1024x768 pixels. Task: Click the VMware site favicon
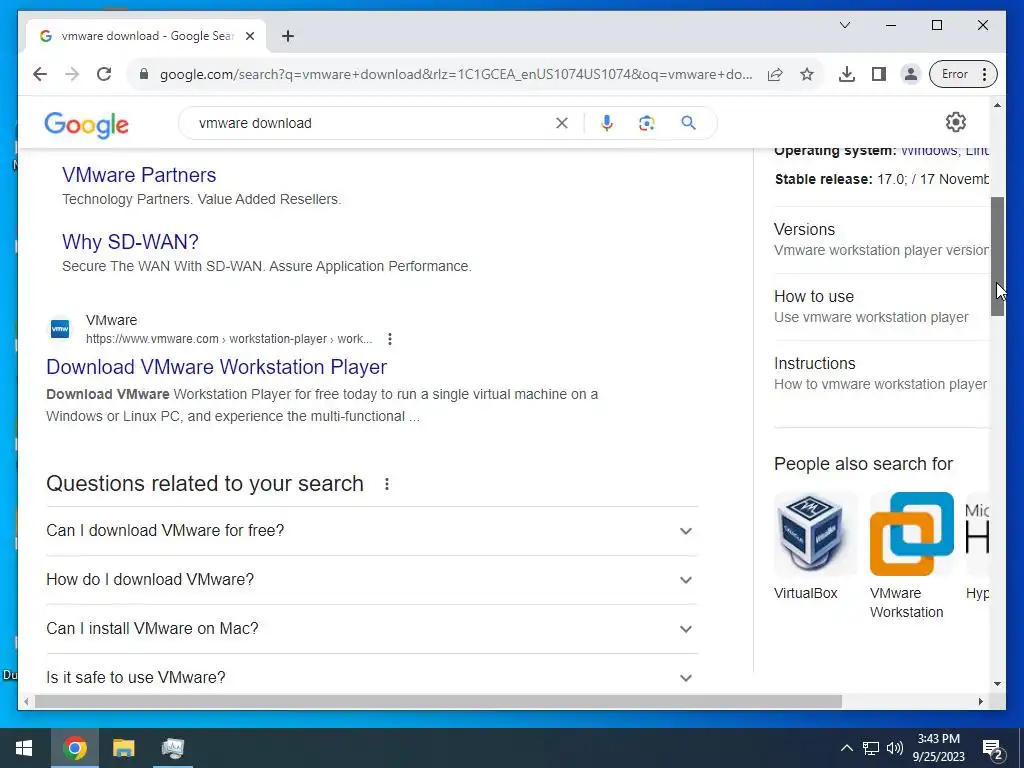60,329
